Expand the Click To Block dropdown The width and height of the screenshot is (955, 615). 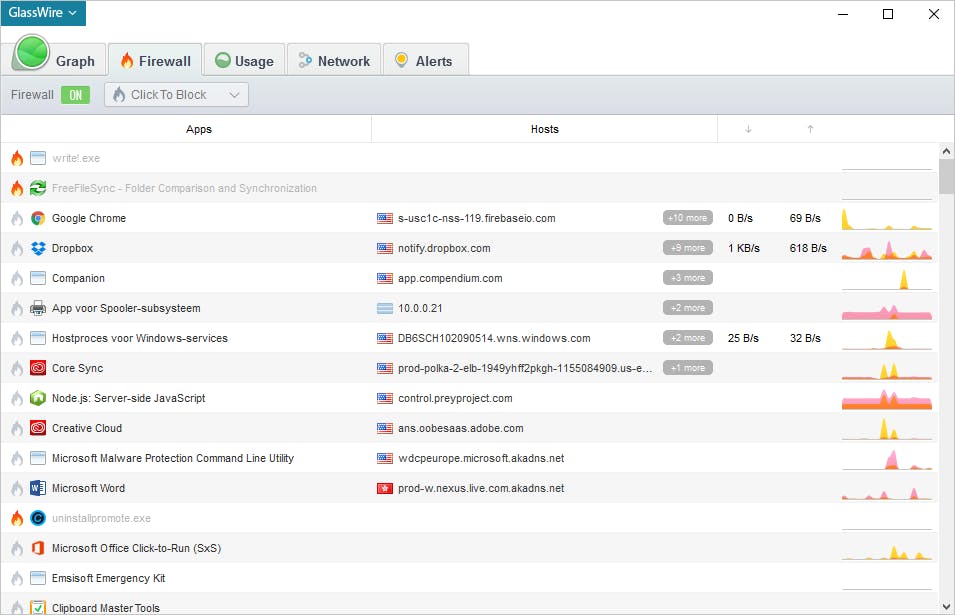click(x=177, y=94)
